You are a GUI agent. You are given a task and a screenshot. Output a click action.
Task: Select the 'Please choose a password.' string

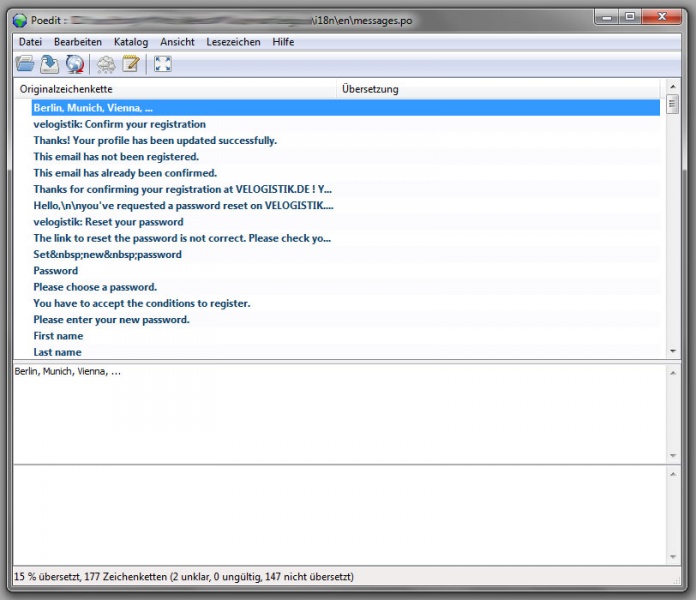[x=95, y=287]
